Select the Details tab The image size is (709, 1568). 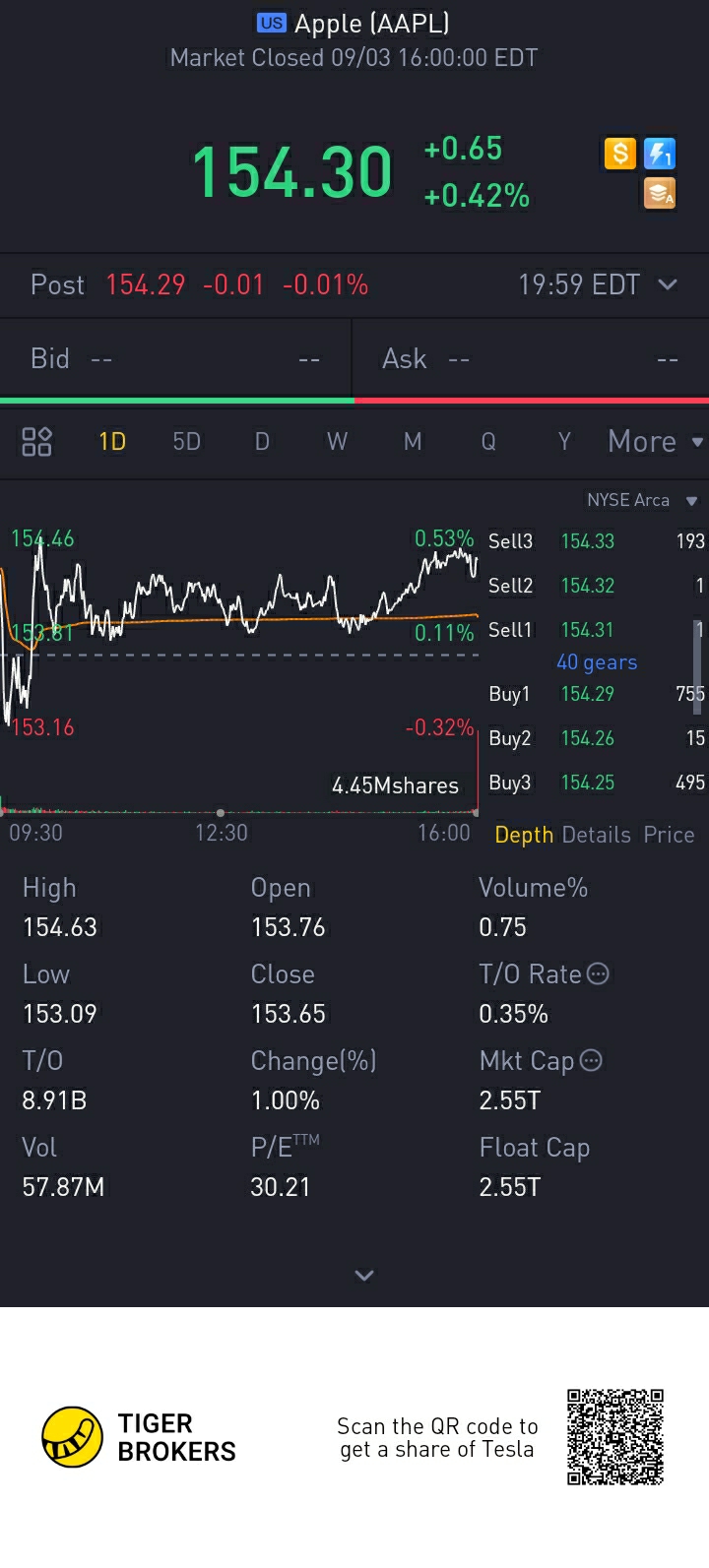point(597,835)
